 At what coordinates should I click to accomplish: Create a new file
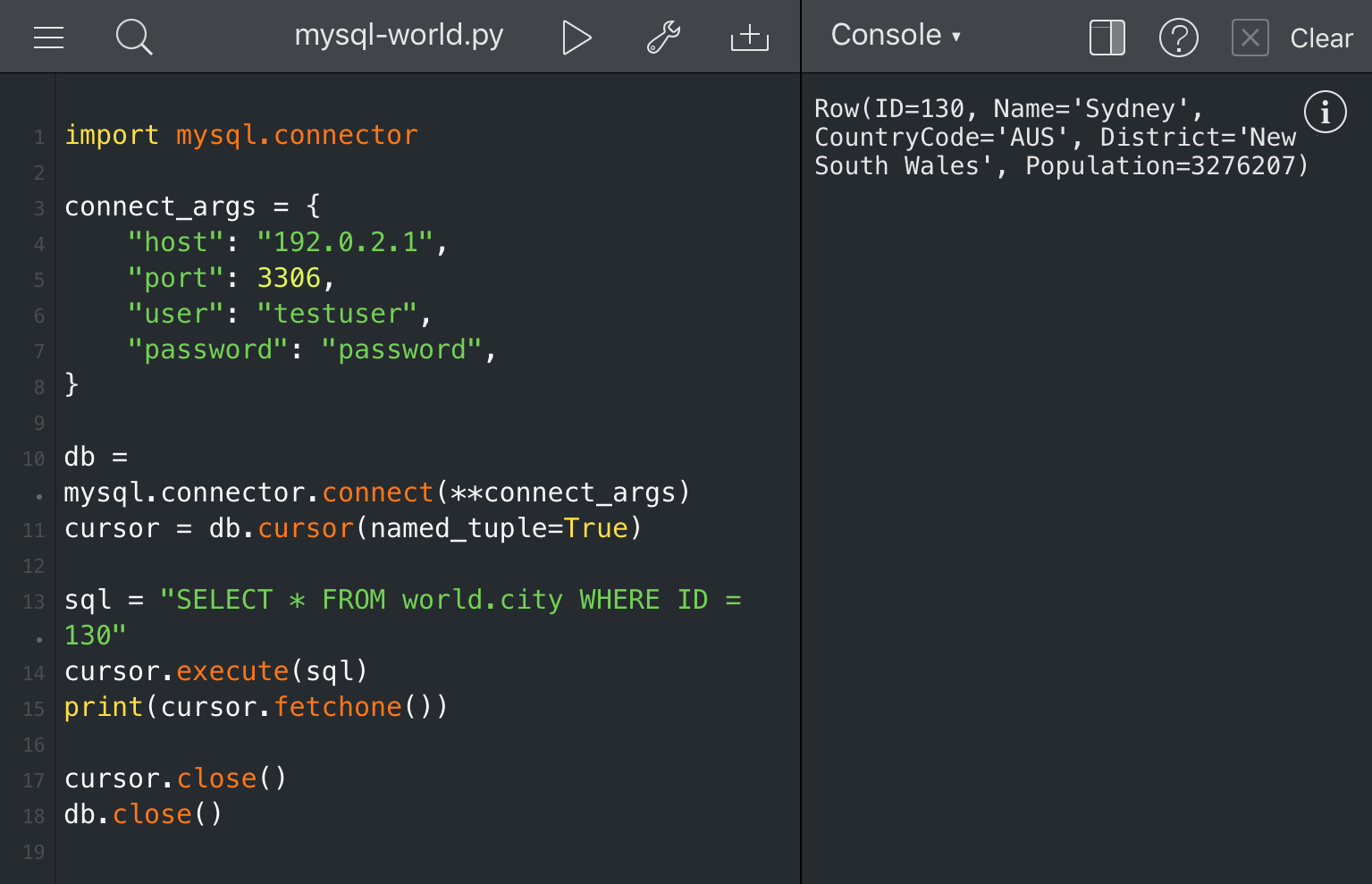[749, 38]
